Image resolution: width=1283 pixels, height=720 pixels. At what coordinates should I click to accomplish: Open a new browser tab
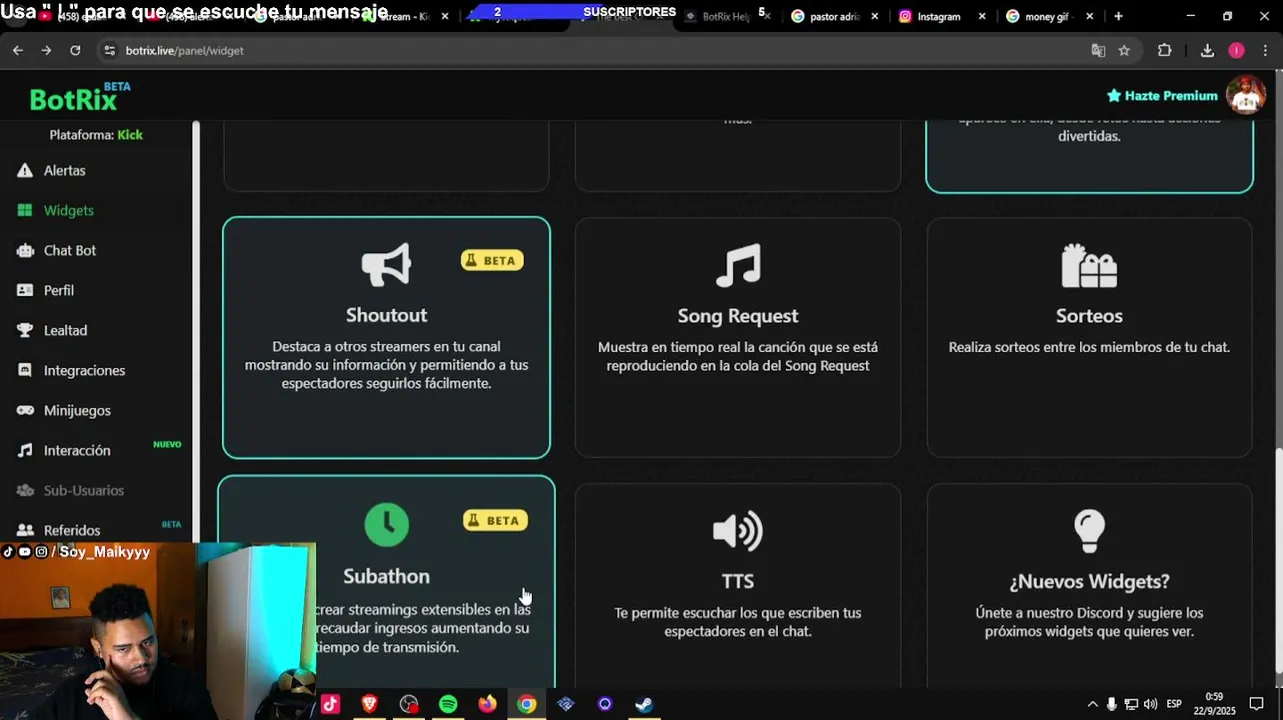click(1118, 16)
